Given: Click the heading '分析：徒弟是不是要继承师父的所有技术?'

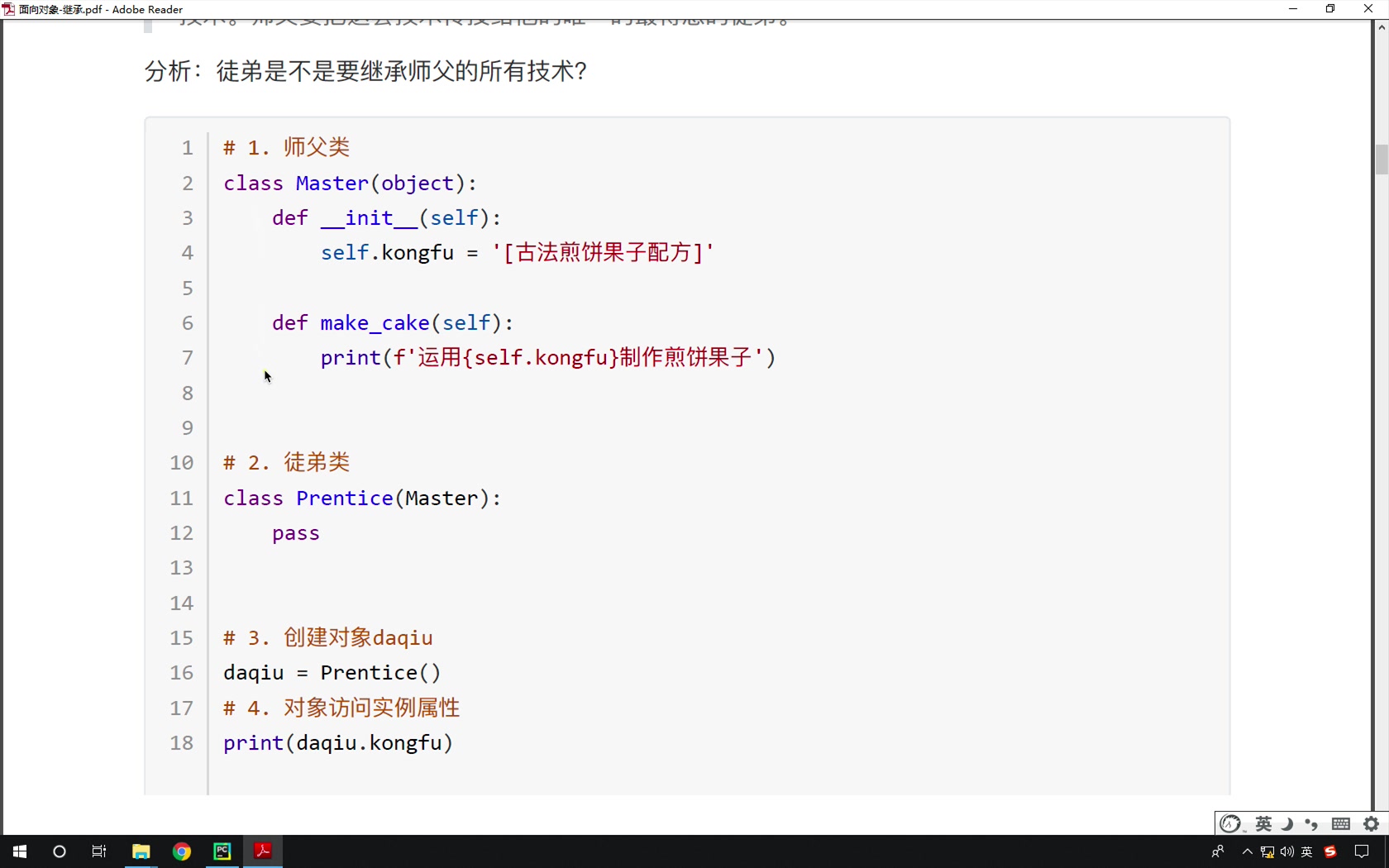Looking at the screenshot, I should click(366, 71).
